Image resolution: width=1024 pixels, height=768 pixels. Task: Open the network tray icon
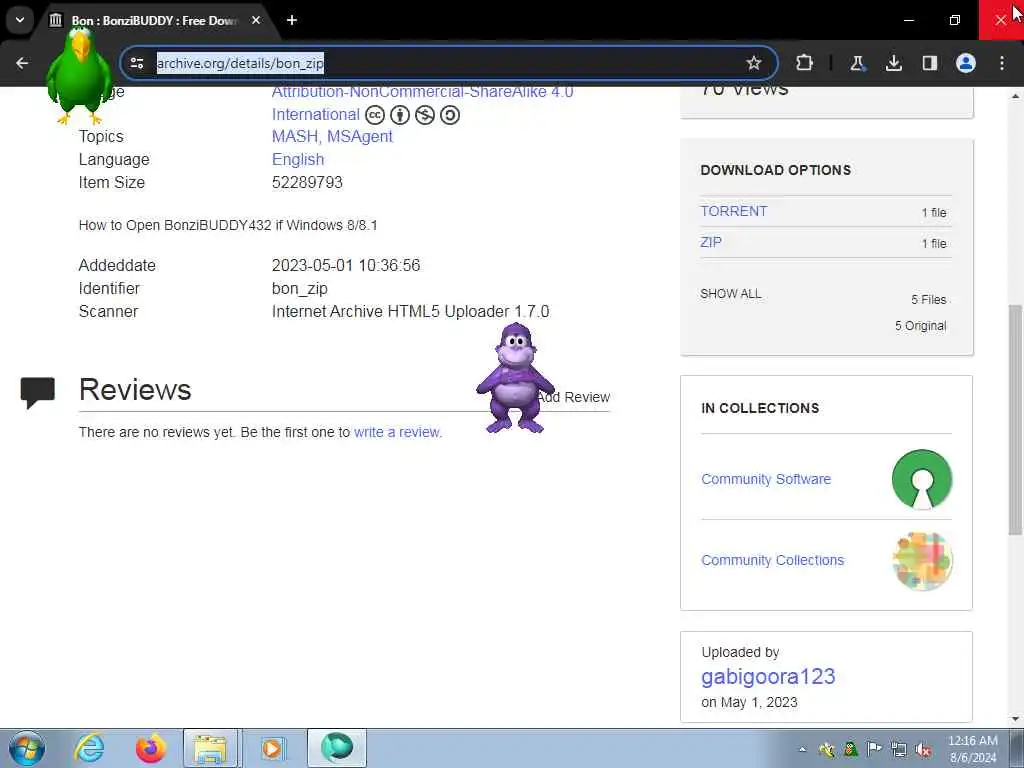899,750
